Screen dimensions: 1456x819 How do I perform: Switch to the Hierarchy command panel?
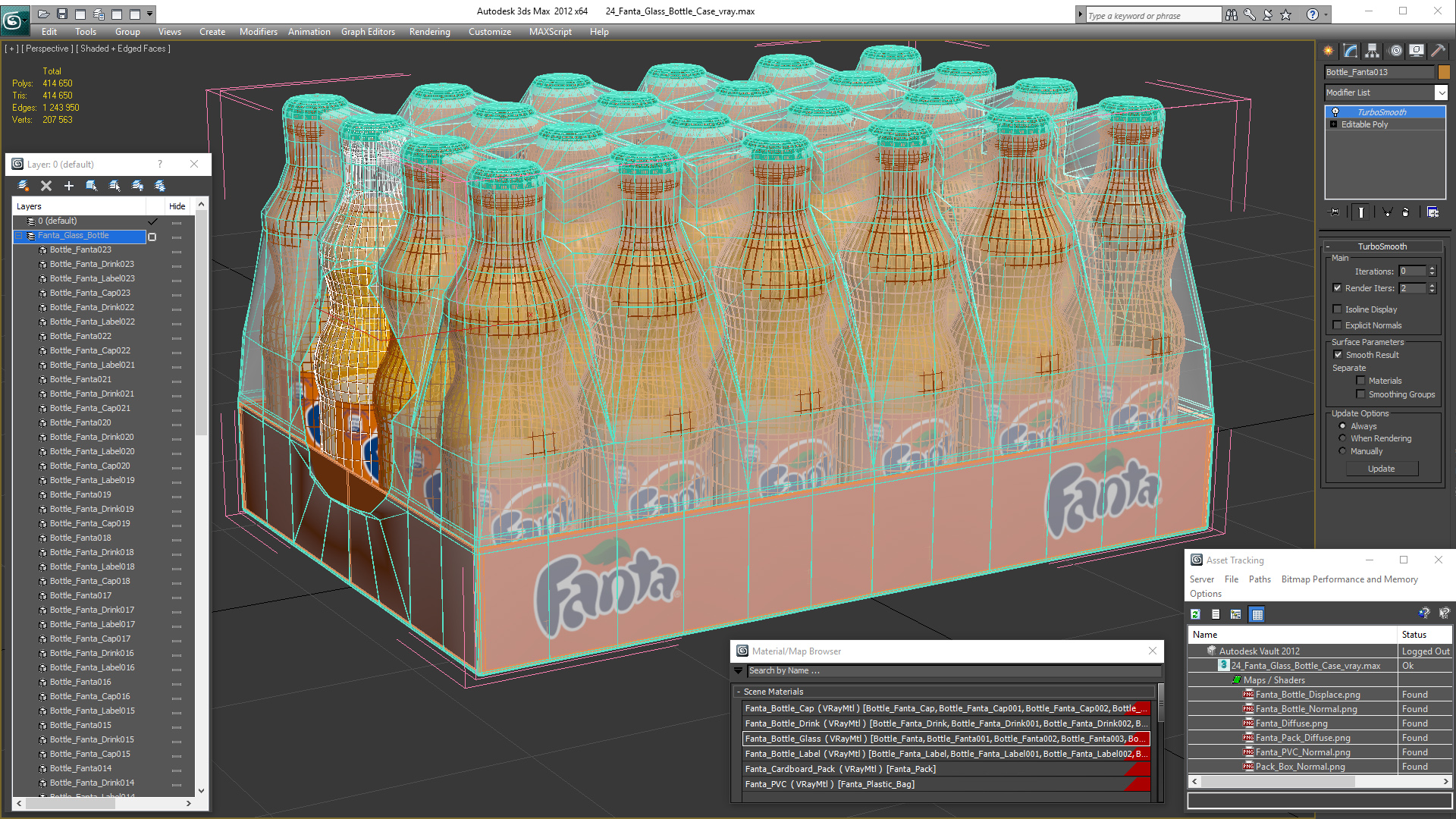tap(1373, 51)
